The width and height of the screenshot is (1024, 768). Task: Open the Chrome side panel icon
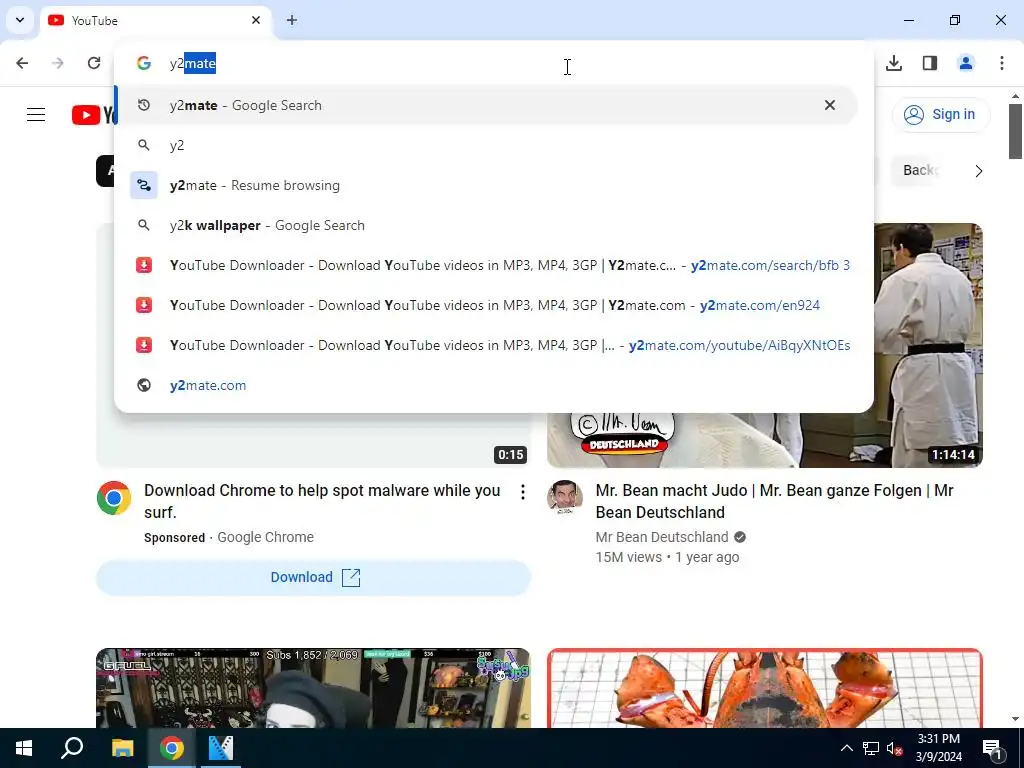click(x=930, y=63)
